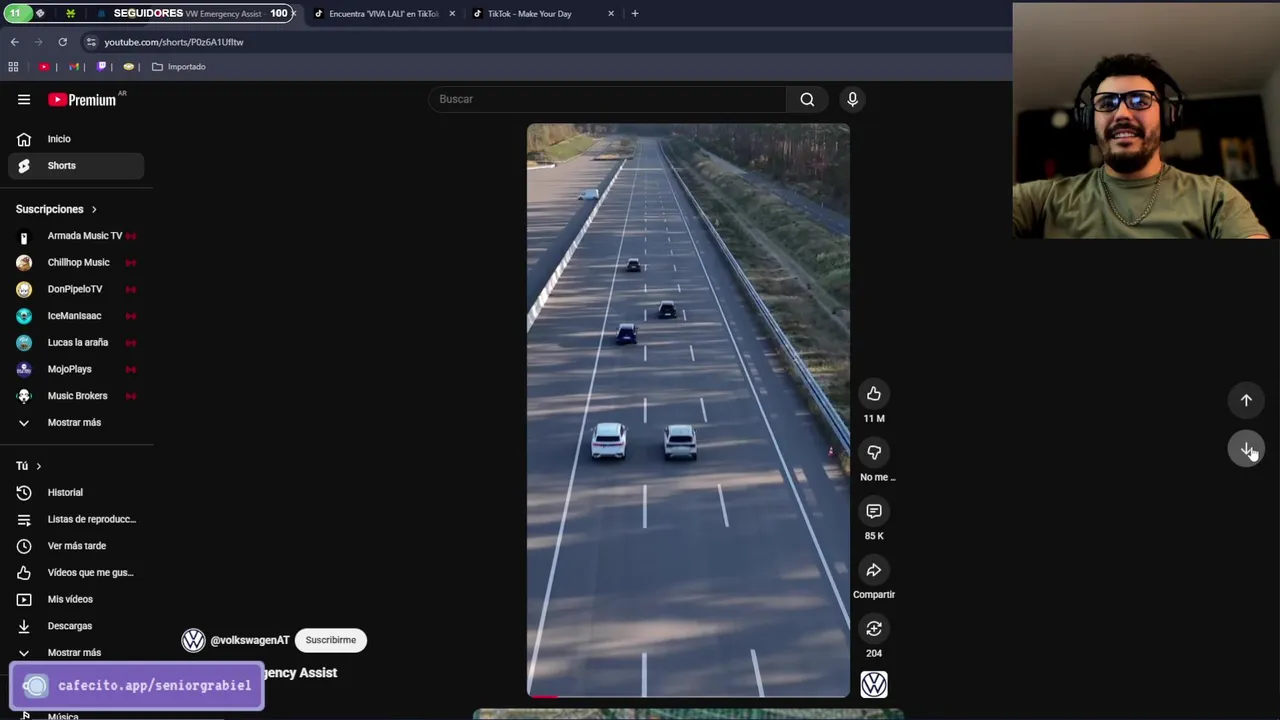Open MojoPlays subscription
Viewport: 1280px width, 720px height.
click(x=76, y=369)
